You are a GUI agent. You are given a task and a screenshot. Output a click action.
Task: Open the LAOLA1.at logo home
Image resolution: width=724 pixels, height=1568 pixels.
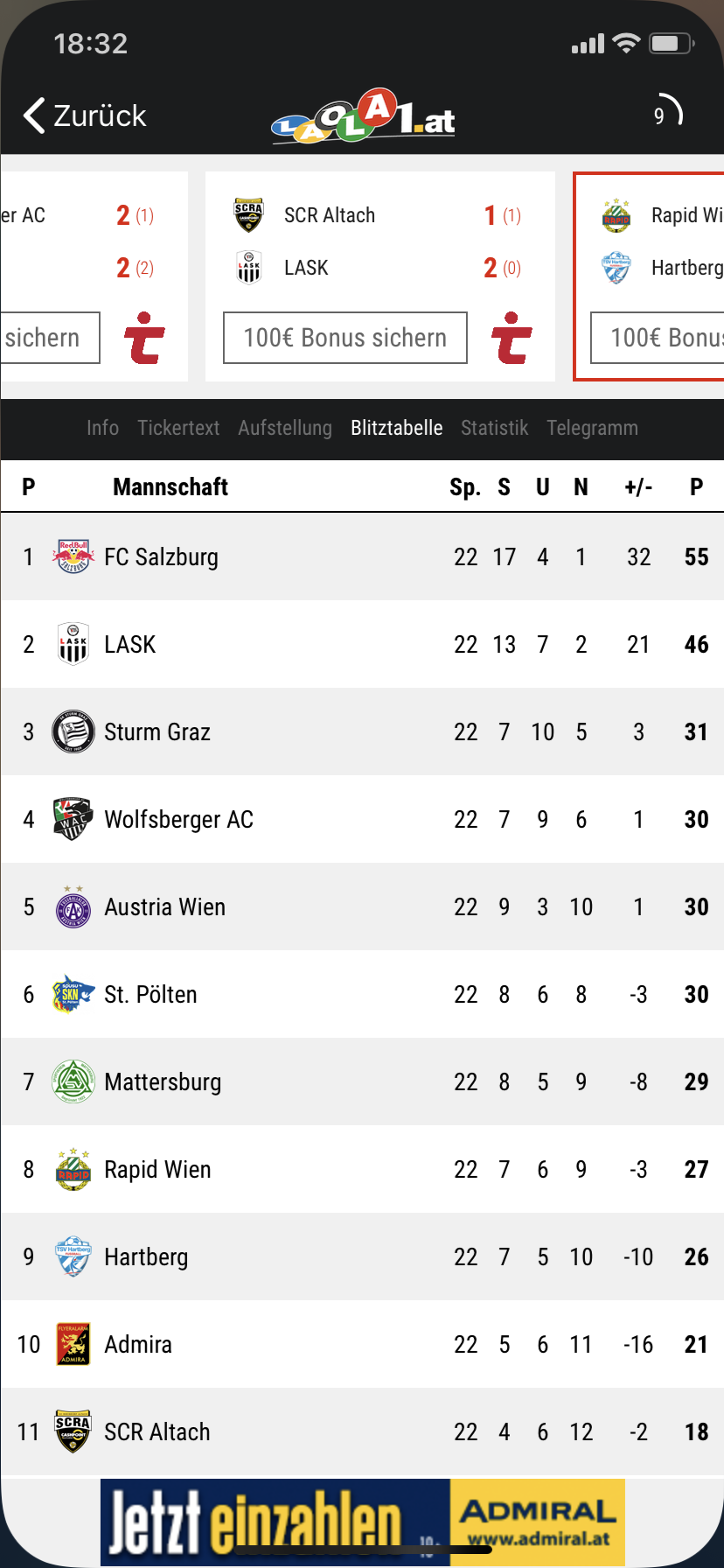(363, 115)
